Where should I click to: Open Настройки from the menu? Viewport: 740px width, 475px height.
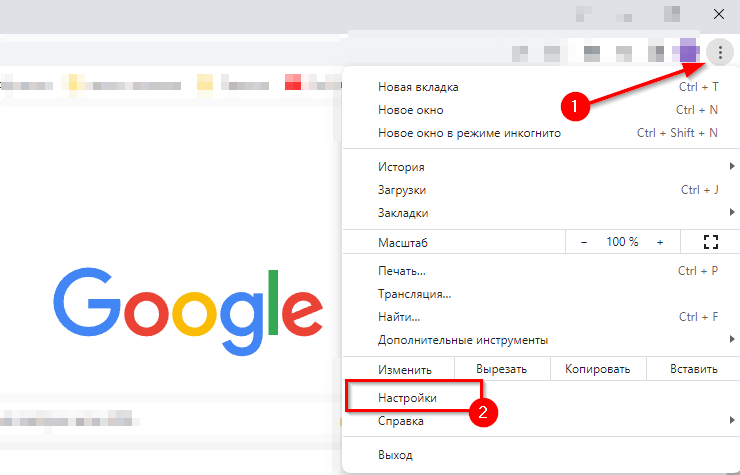408,398
